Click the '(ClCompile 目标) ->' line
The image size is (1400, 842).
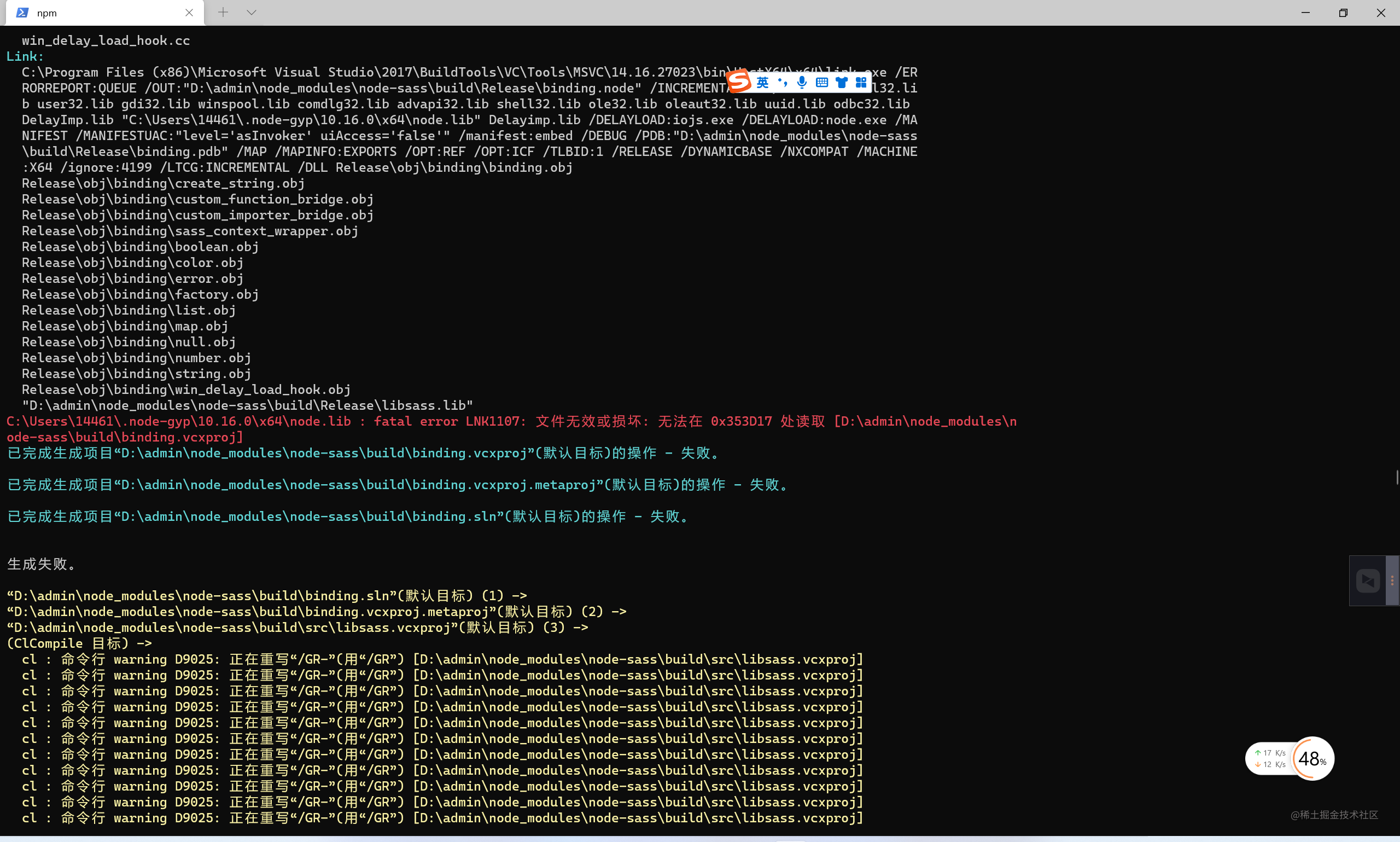click(79, 643)
